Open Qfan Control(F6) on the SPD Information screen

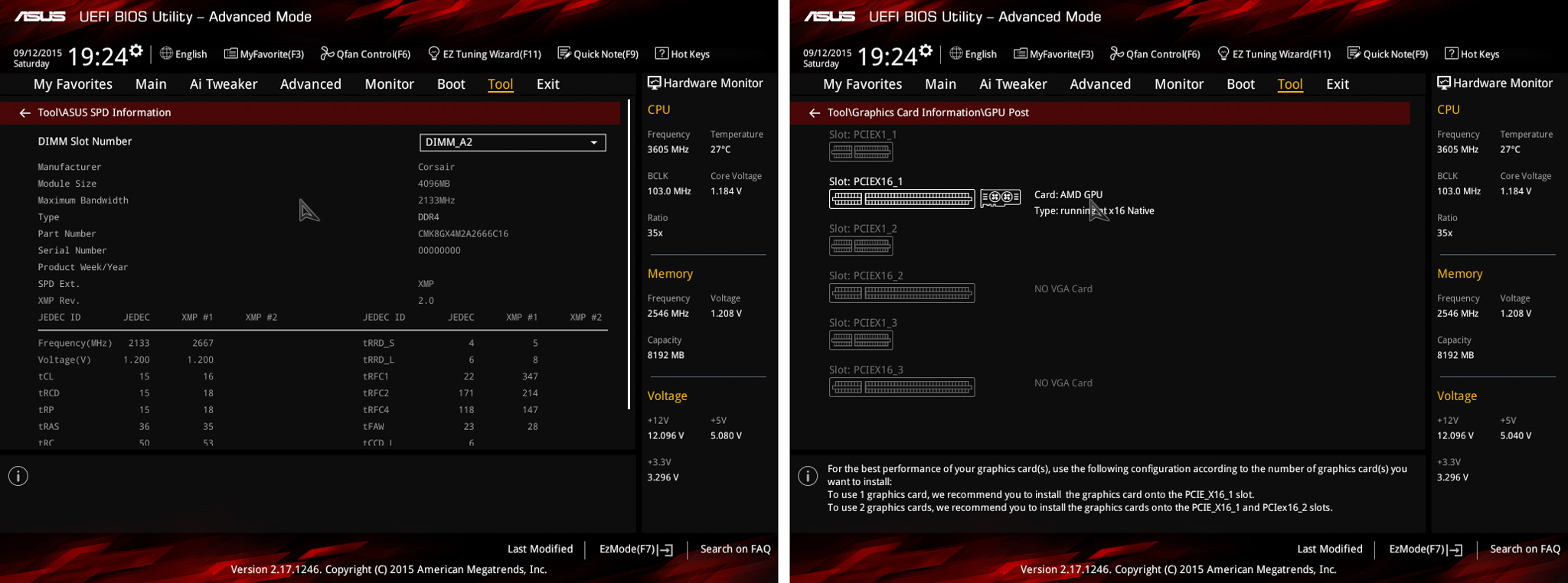pos(365,54)
